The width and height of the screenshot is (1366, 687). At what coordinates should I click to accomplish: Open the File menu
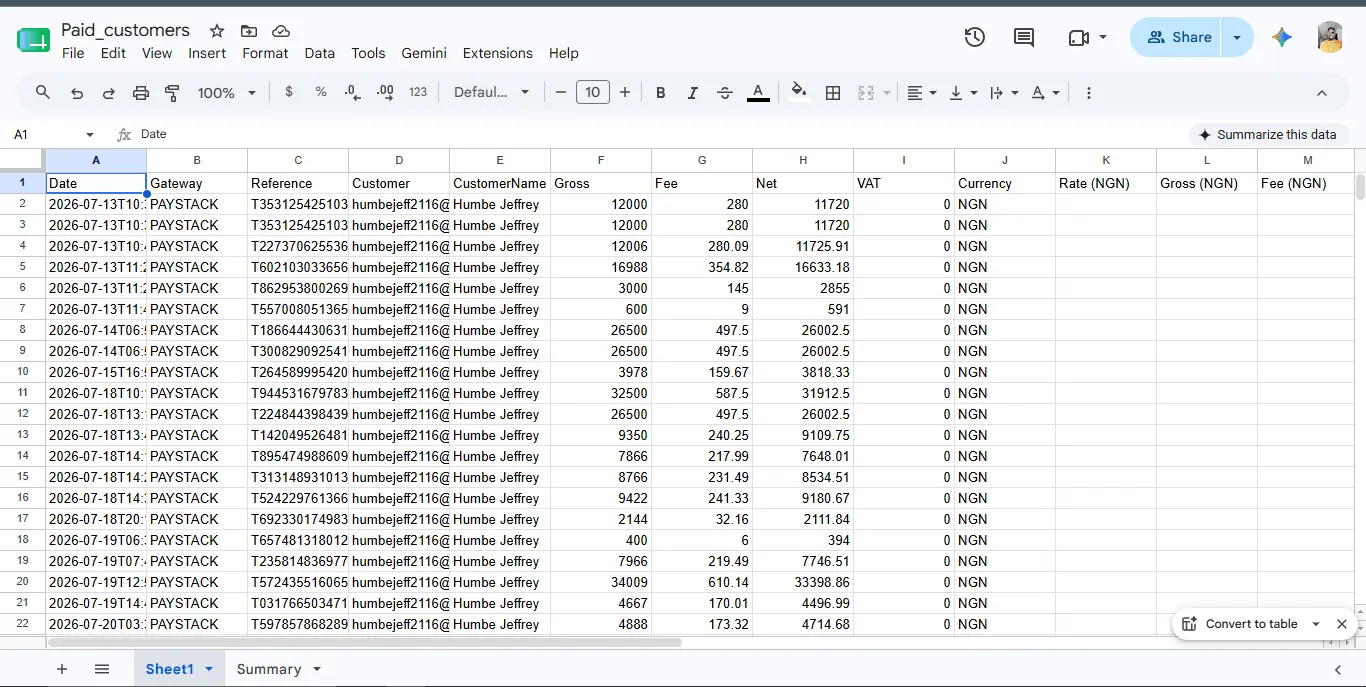(x=73, y=53)
